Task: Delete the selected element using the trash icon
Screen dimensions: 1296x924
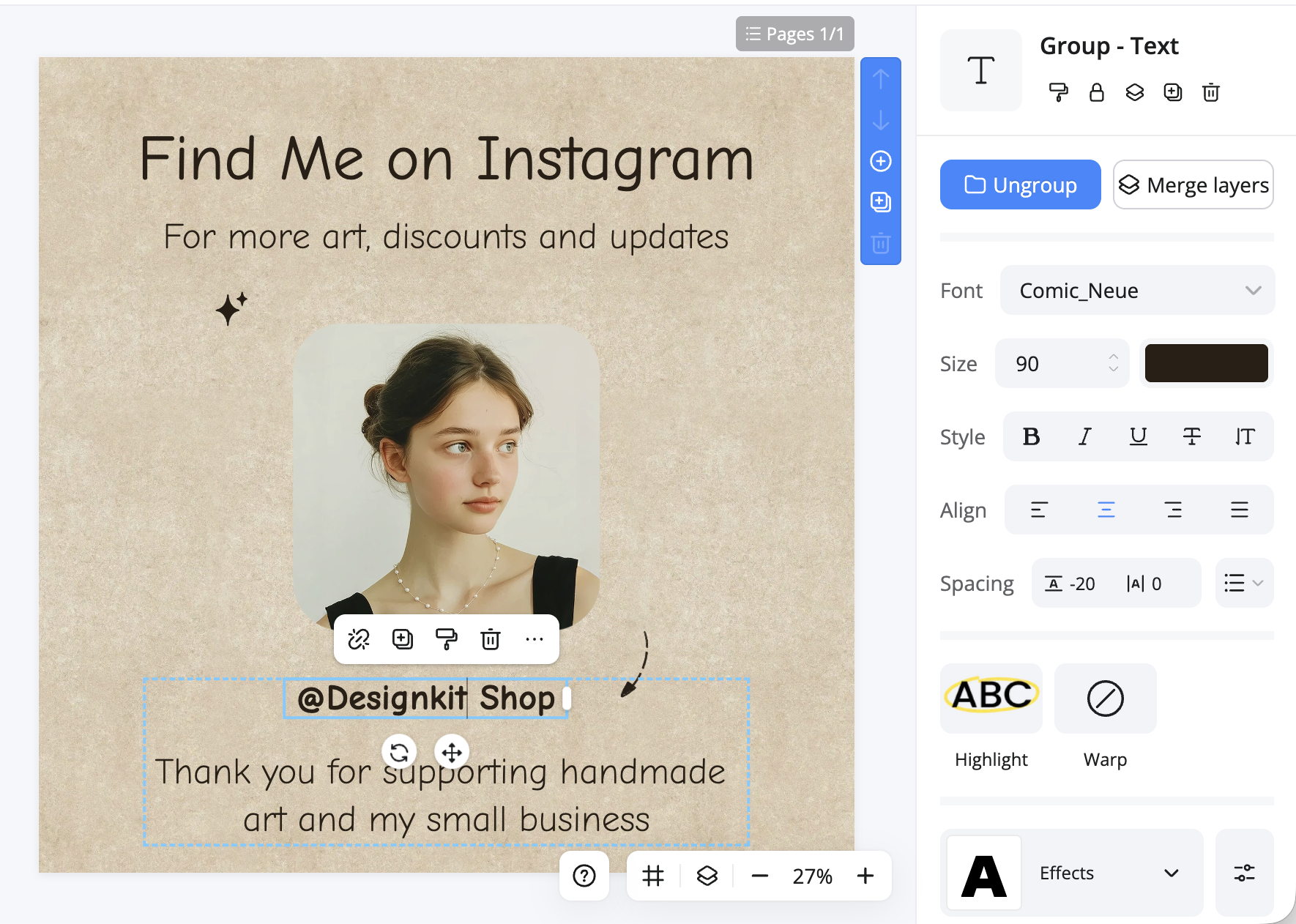Action: [490, 639]
